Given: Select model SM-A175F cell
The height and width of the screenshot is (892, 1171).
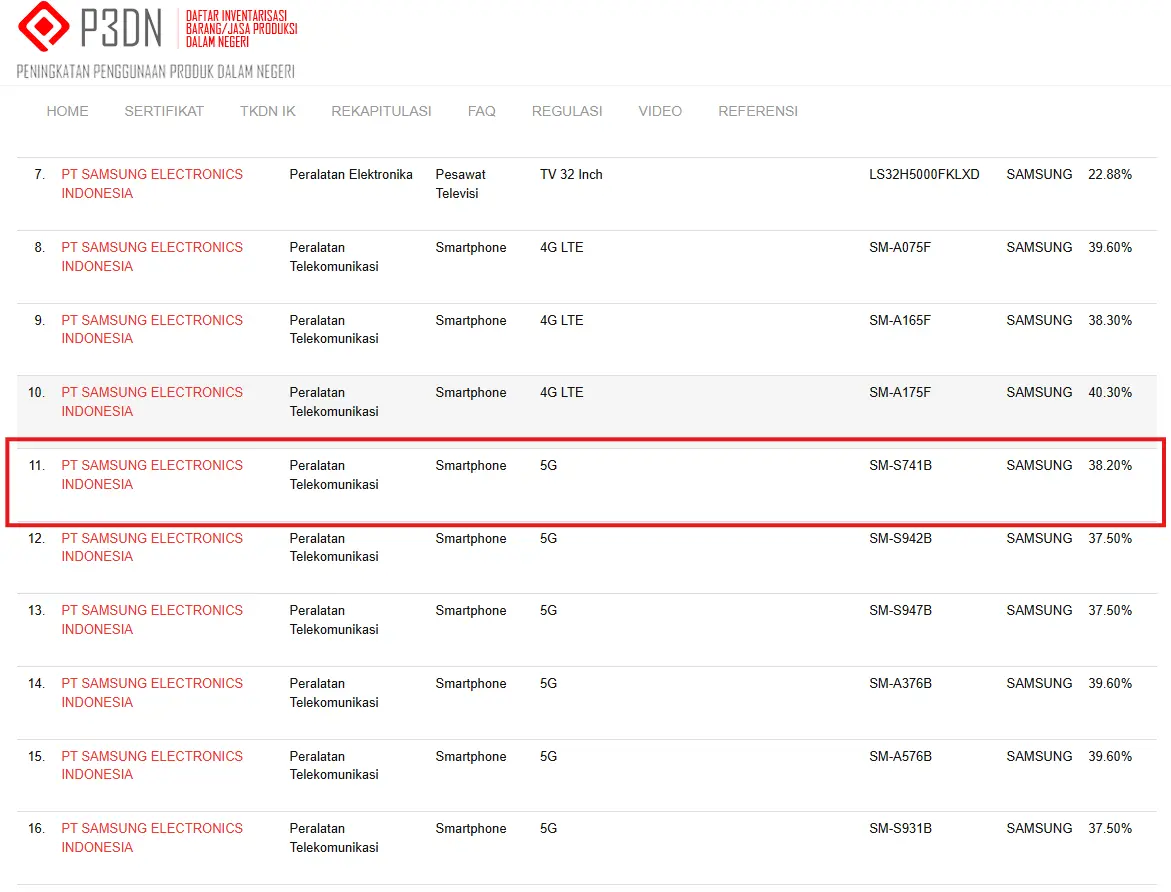Looking at the screenshot, I should (x=900, y=393).
